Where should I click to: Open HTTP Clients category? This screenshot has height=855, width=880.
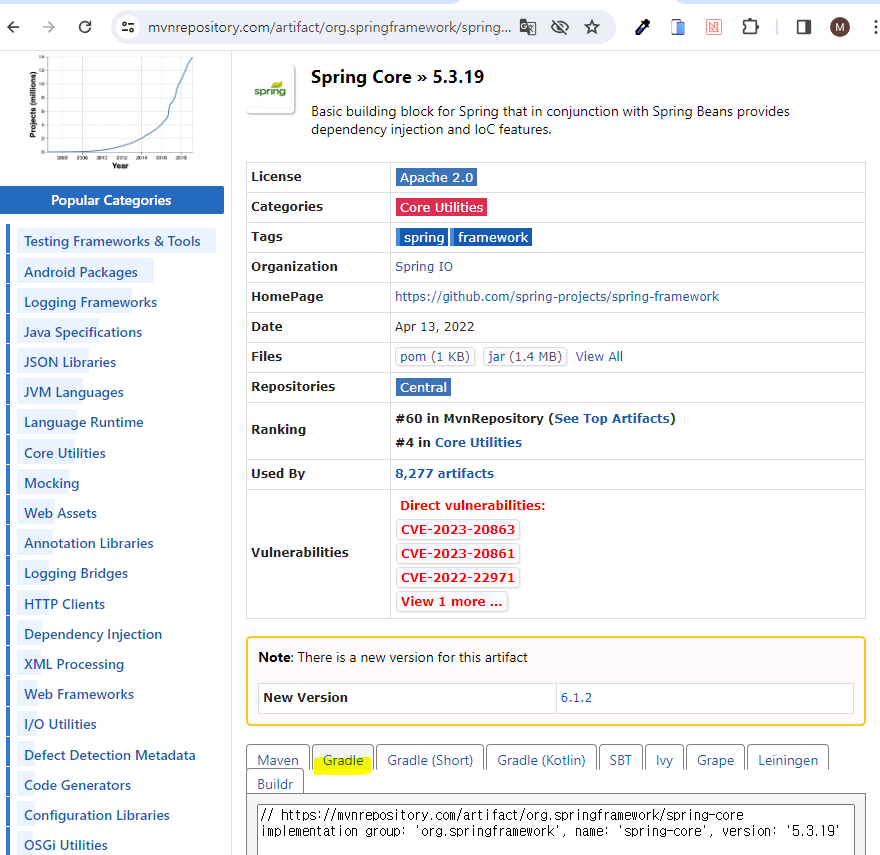pyautogui.click(x=65, y=604)
